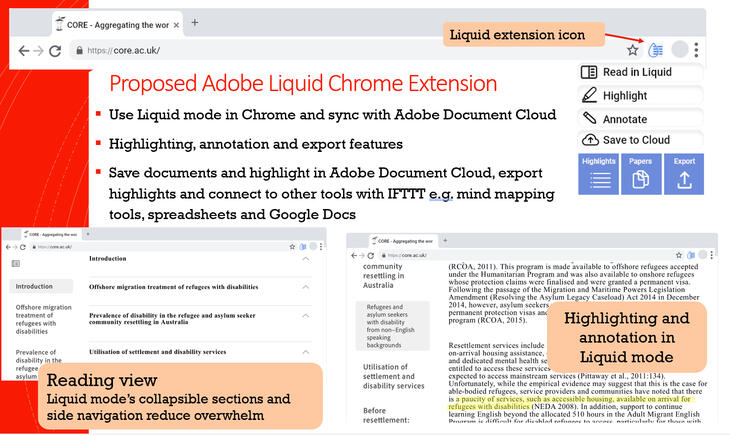The height and width of the screenshot is (435, 730).
Task: Select CORE tab in reading view browser
Action: coord(51,235)
